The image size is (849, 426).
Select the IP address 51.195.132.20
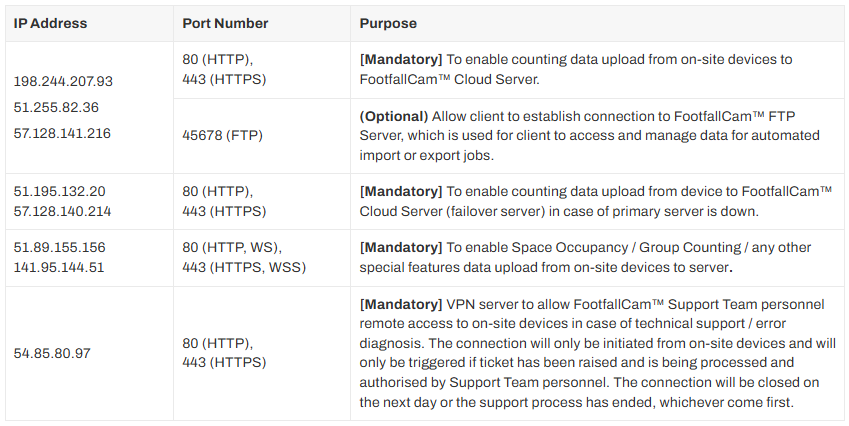[x=60, y=191]
